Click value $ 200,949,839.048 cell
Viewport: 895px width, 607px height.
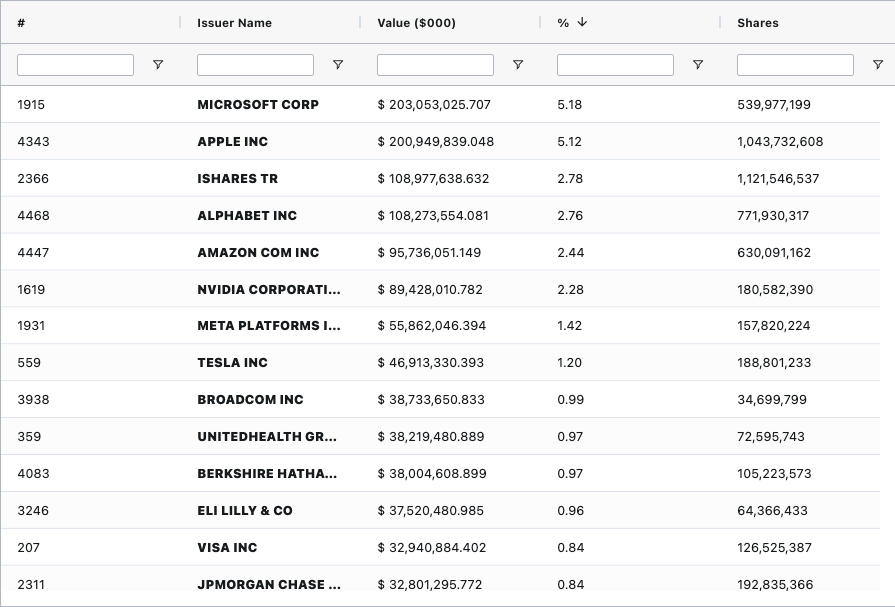coord(436,142)
